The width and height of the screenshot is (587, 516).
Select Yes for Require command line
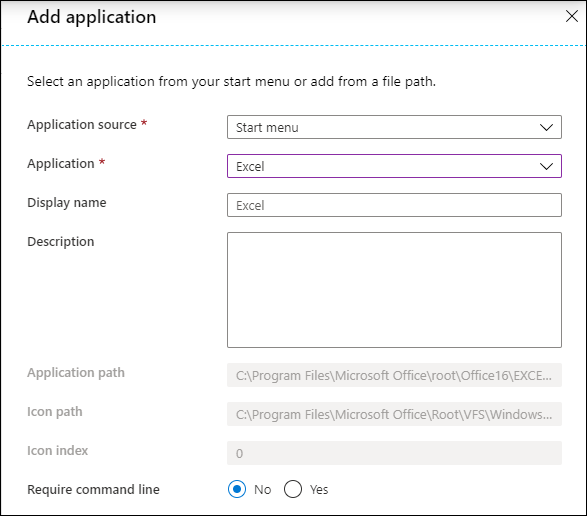[293, 489]
